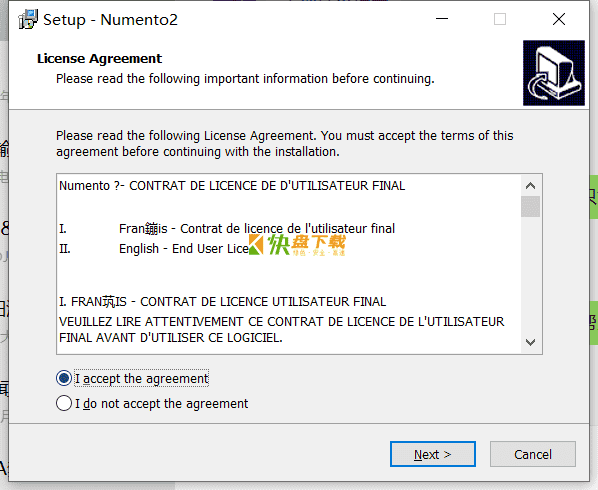Screen dimensions: 598x490
Task: Click the Next > button
Action: [432, 454]
